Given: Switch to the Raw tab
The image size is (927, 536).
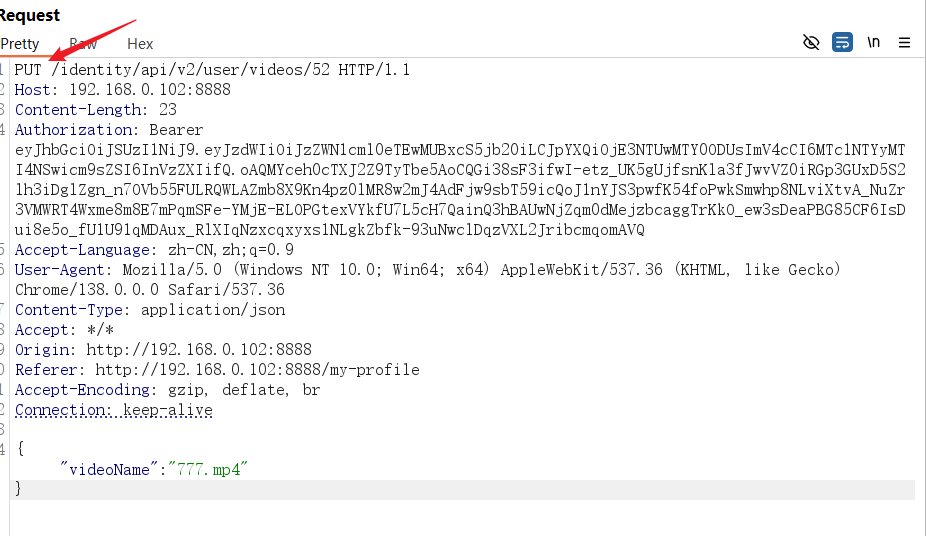Looking at the screenshot, I should [83, 44].
